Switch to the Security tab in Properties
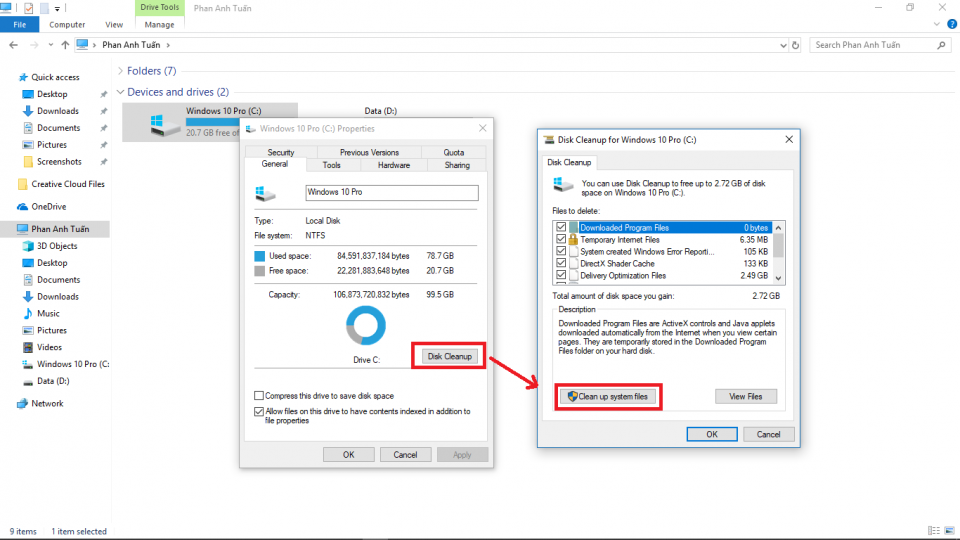This screenshot has height=540, width=960. (280, 152)
